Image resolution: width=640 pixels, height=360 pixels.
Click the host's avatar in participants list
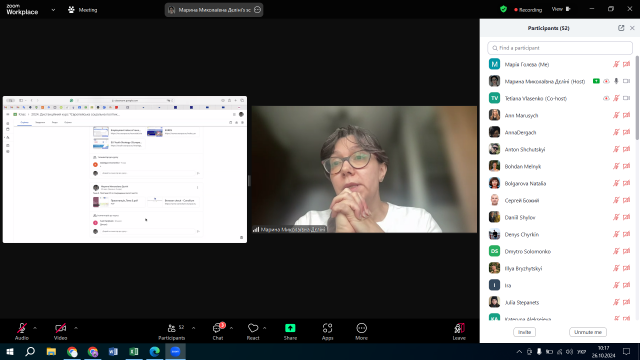[x=494, y=81]
